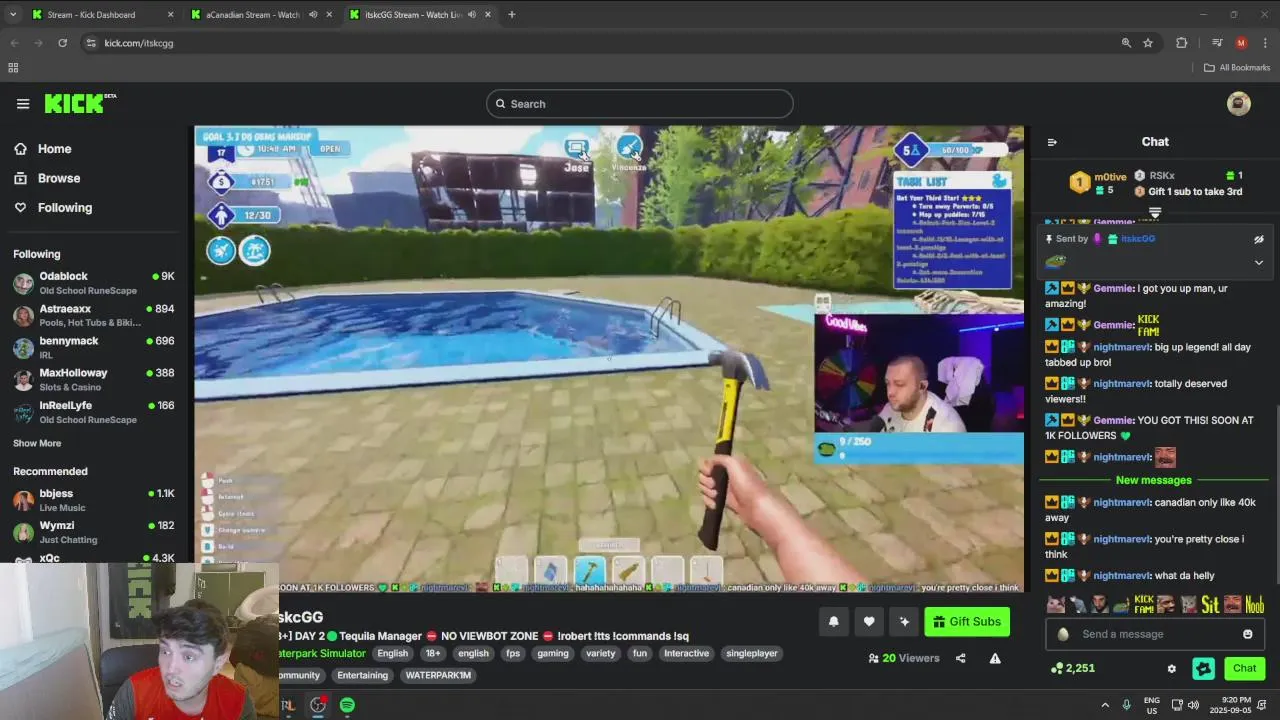Bookmark this page with the star icon

pos(1148,43)
